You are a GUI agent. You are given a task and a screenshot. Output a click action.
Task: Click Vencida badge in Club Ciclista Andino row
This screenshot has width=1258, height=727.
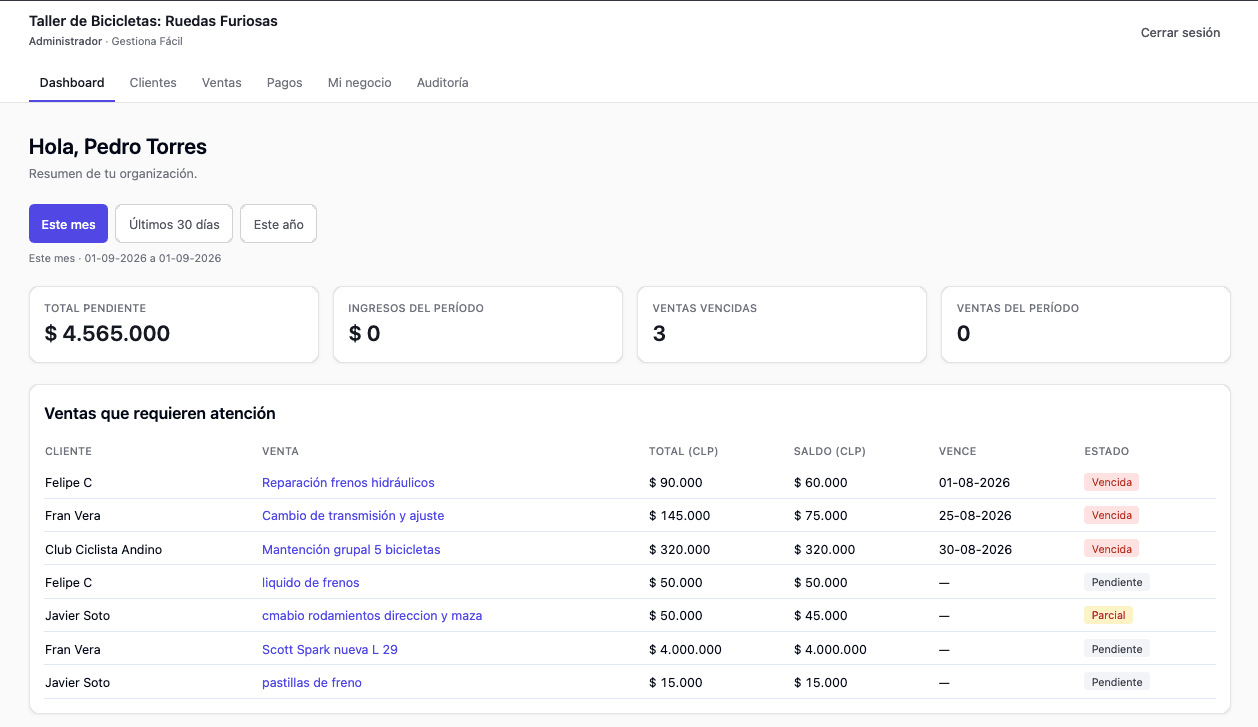(1112, 550)
